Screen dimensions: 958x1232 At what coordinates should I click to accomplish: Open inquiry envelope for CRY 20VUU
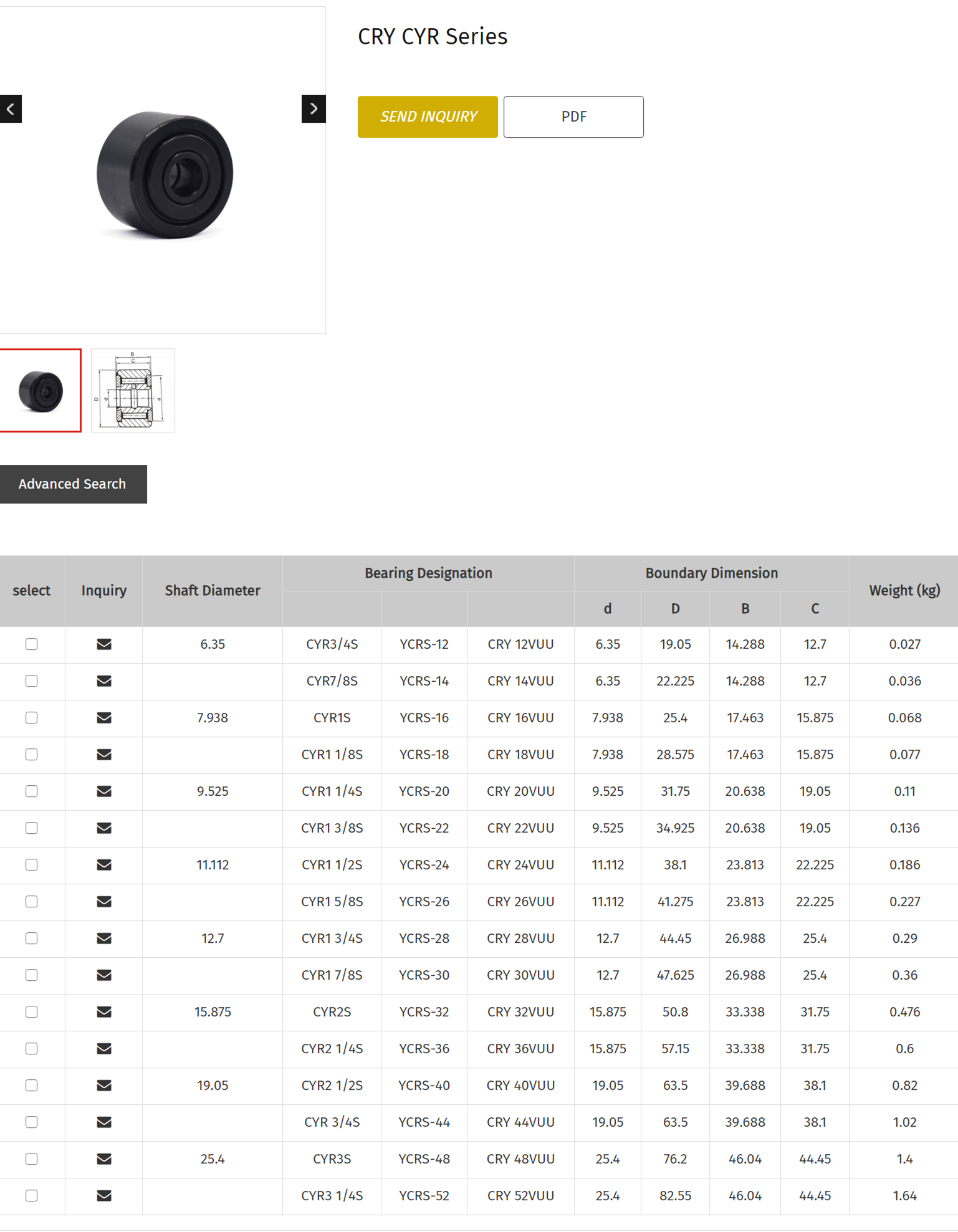coord(104,791)
